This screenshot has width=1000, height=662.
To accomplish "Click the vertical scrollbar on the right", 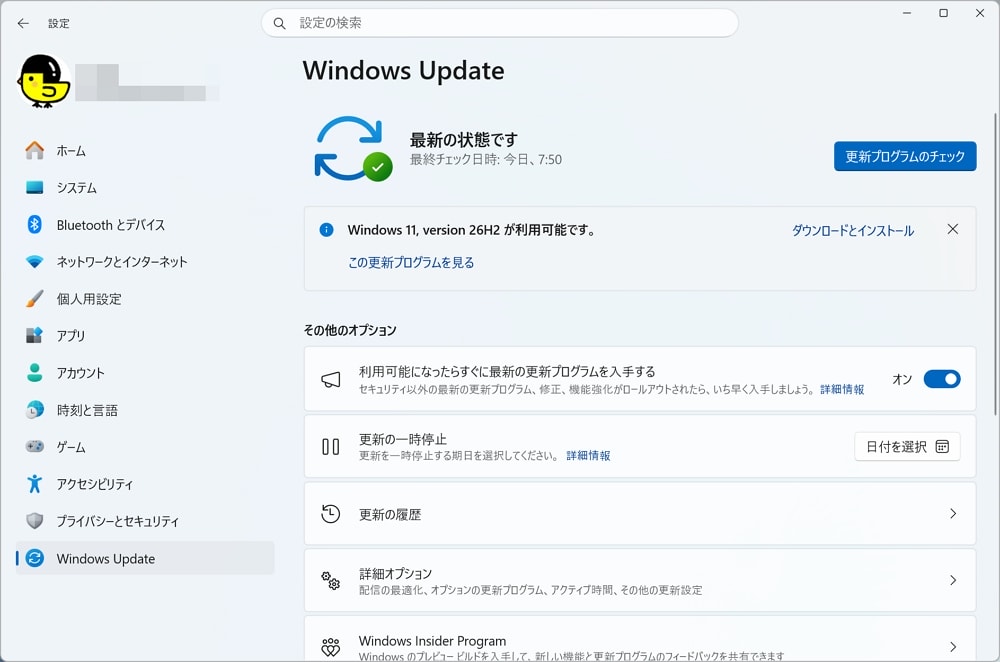I will pyautogui.click(x=996, y=265).
